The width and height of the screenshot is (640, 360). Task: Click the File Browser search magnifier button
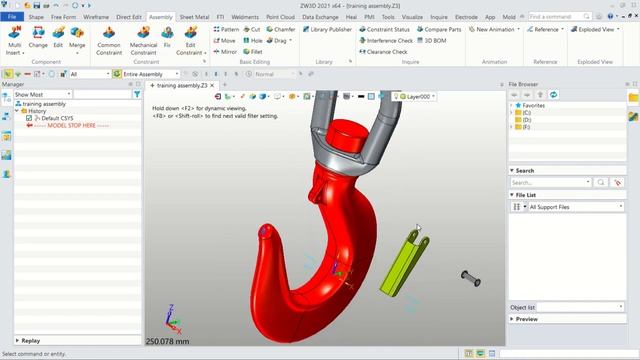(601, 182)
